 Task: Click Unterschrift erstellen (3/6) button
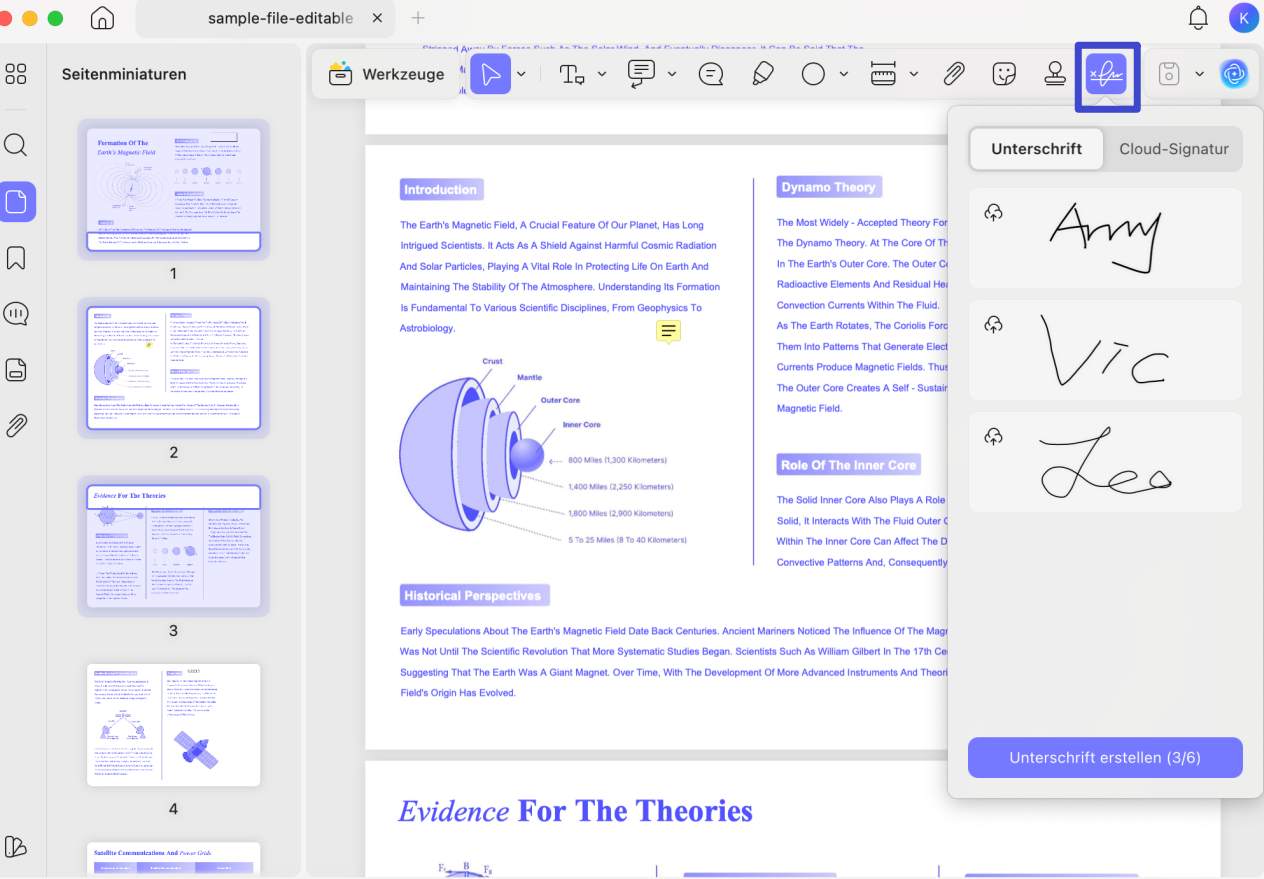click(1105, 758)
